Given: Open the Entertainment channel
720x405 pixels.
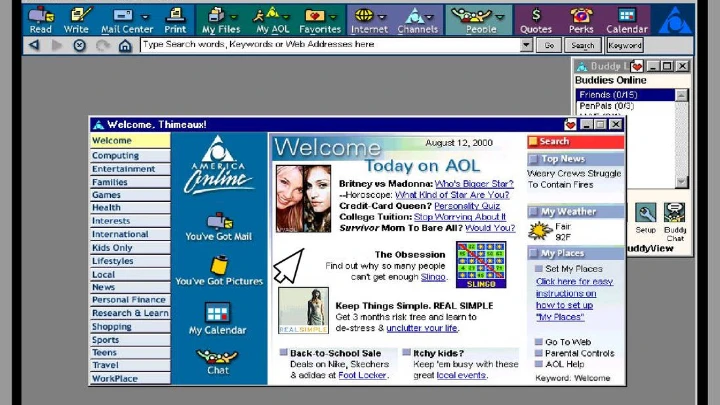Looking at the screenshot, I should coord(130,169).
